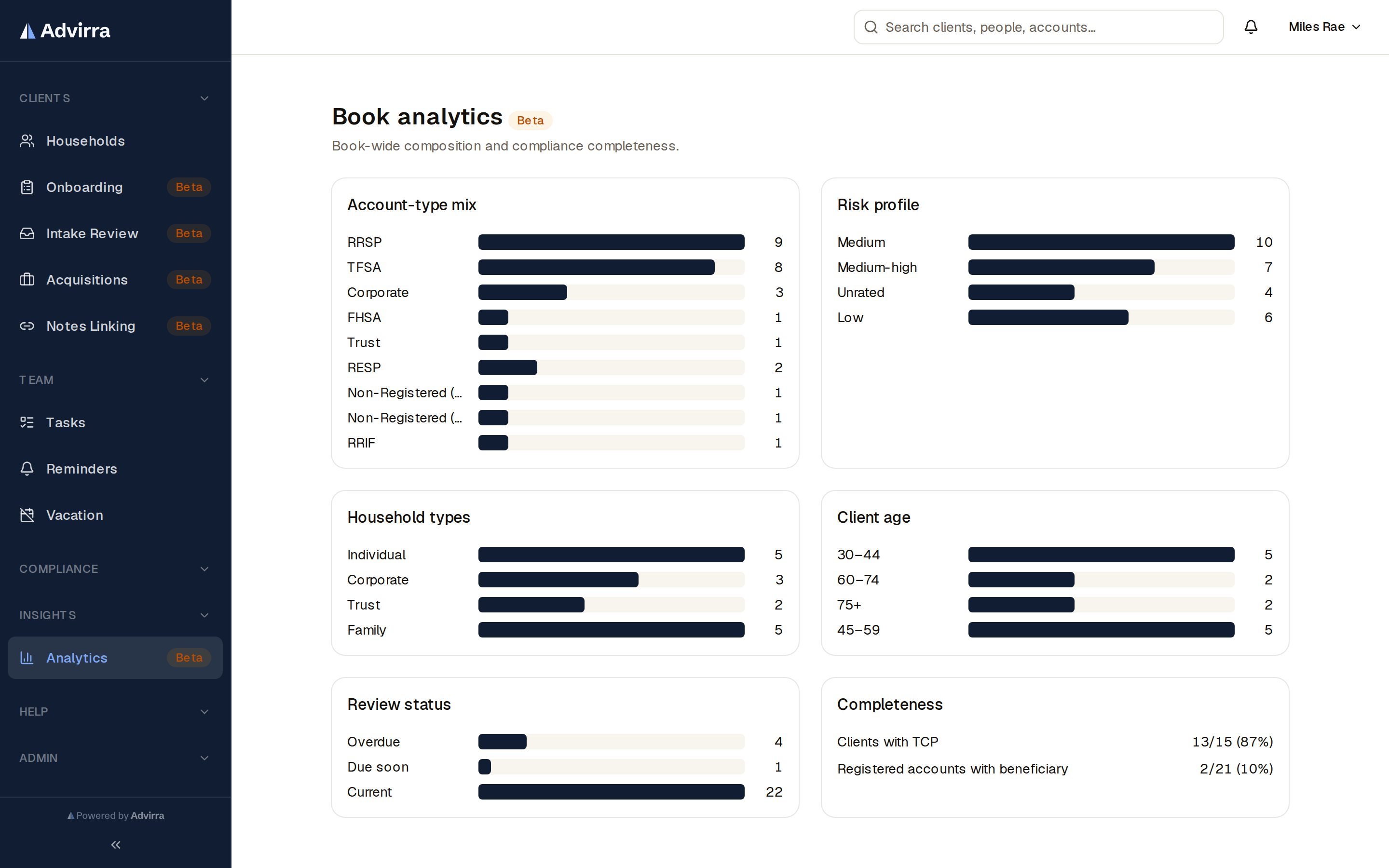Screen dimensions: 1389x868
Task: Click the Risk profile card heading
Action: tap(878, 205)
